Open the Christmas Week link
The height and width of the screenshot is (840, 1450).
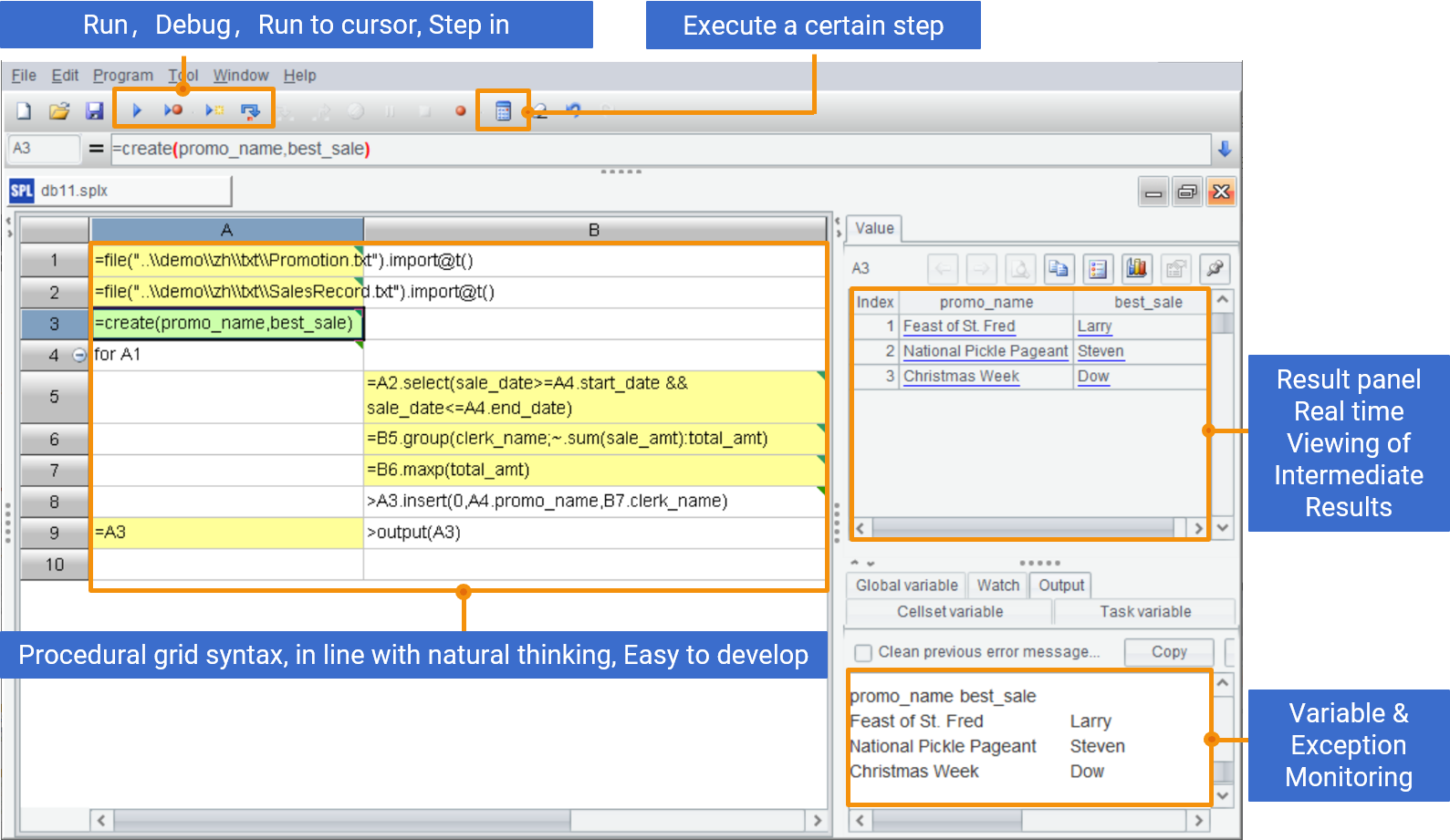(961, 377)
